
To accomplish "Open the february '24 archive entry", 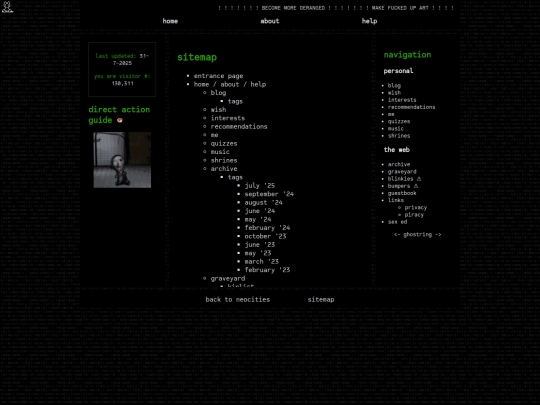I will pos(267,228).
